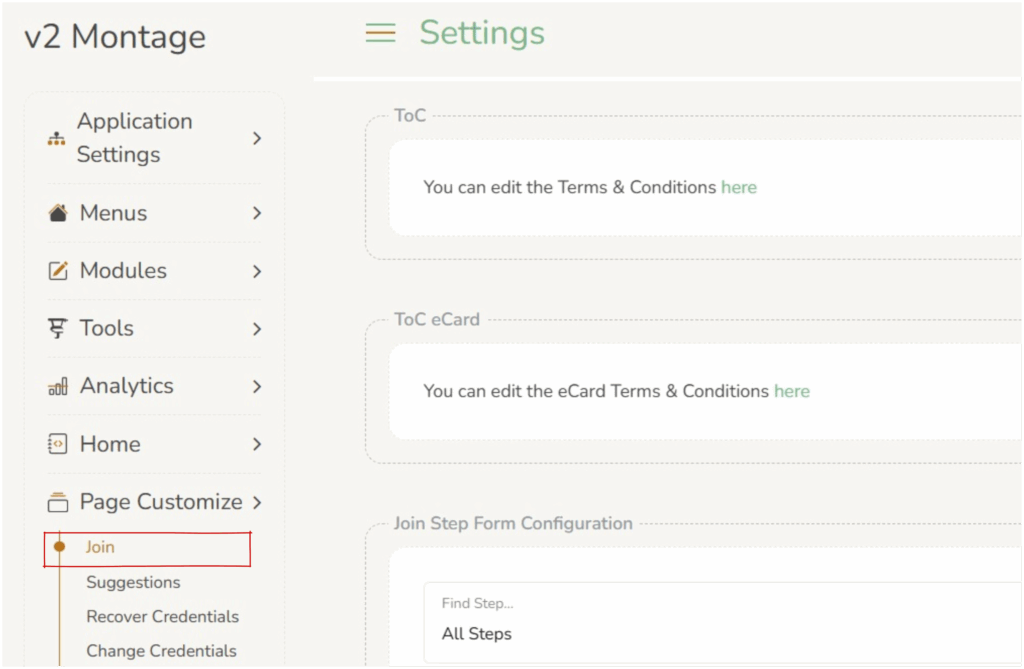Click the house icon next to Menus

pyautogui.click(x=58, y=213)
